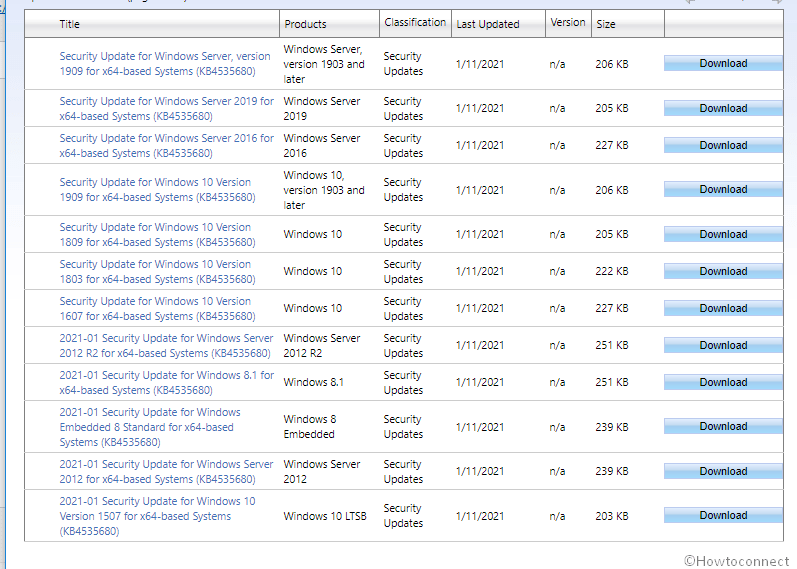
Task: Download the Windows Server 2016 update
Action: point(723,145)
